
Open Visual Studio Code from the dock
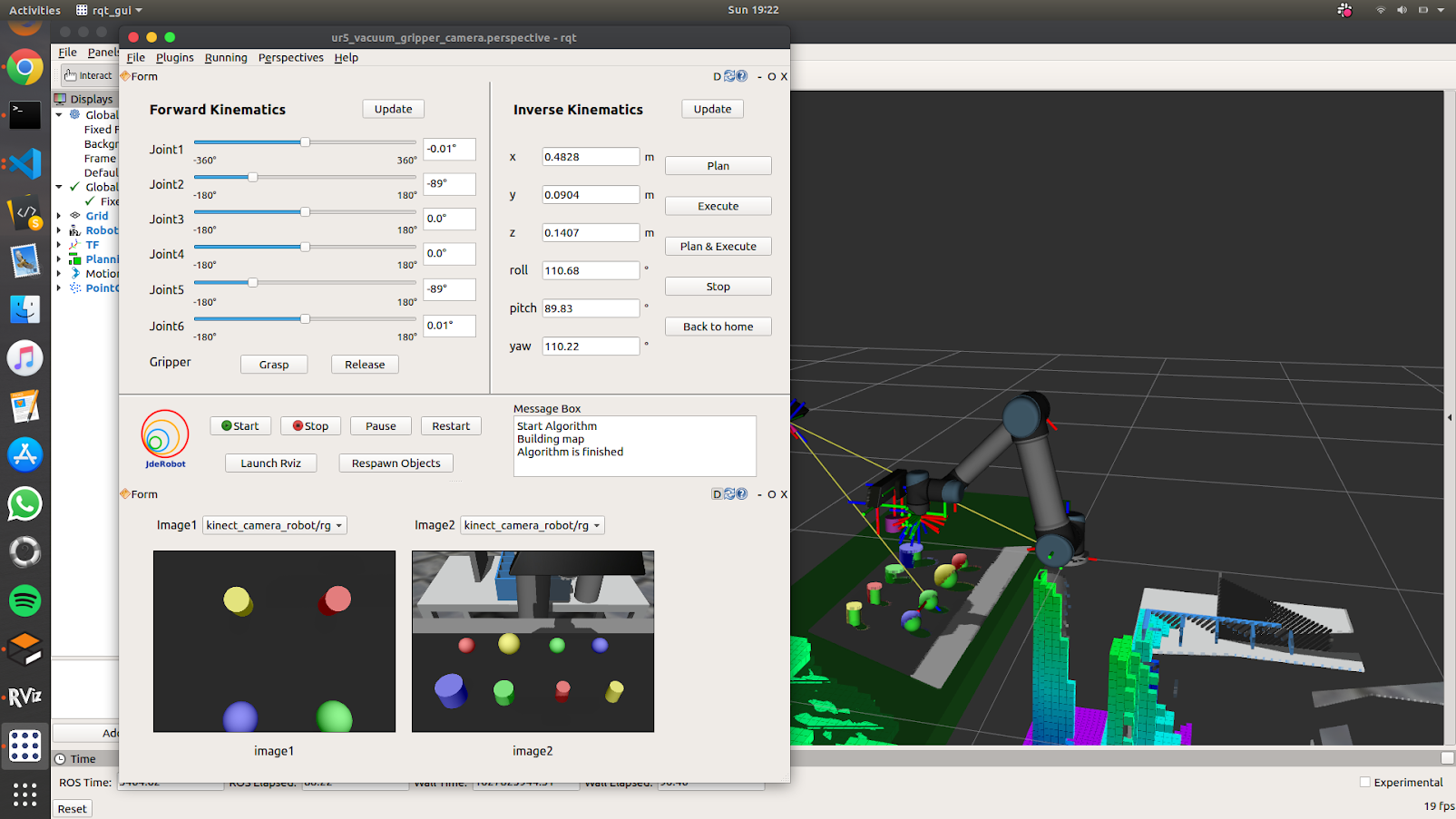24,164
